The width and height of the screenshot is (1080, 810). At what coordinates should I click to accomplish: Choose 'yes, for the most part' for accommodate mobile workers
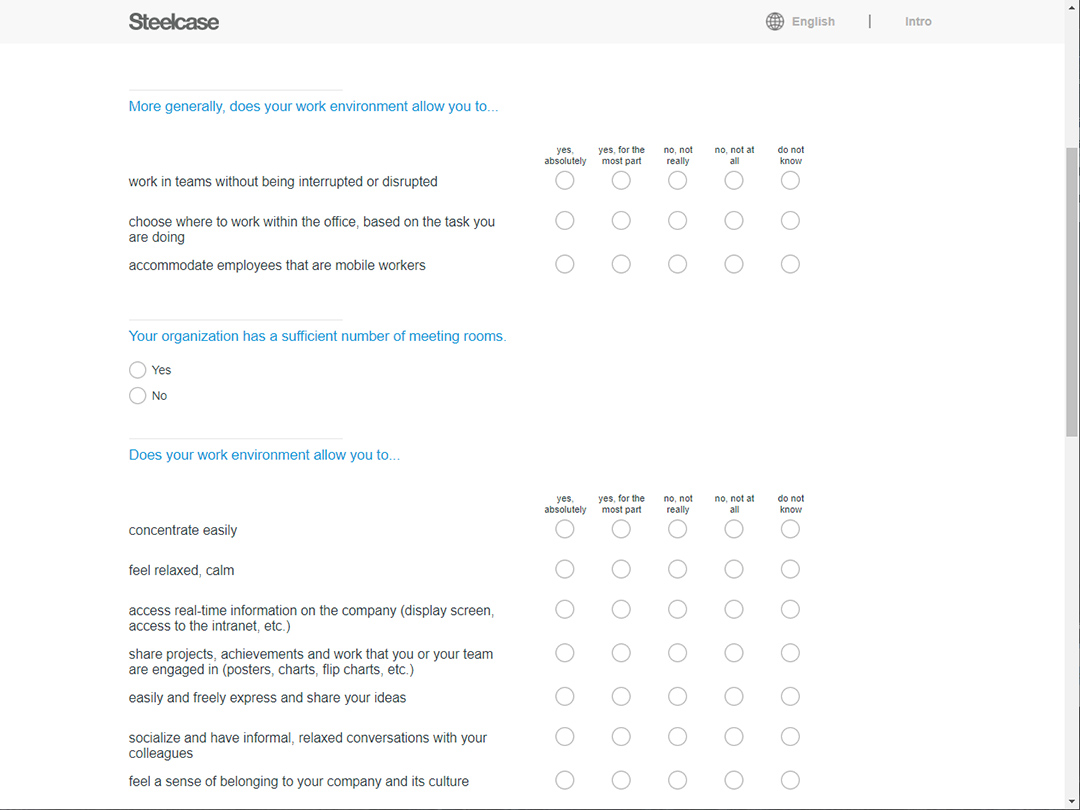[x=621, y=264]
